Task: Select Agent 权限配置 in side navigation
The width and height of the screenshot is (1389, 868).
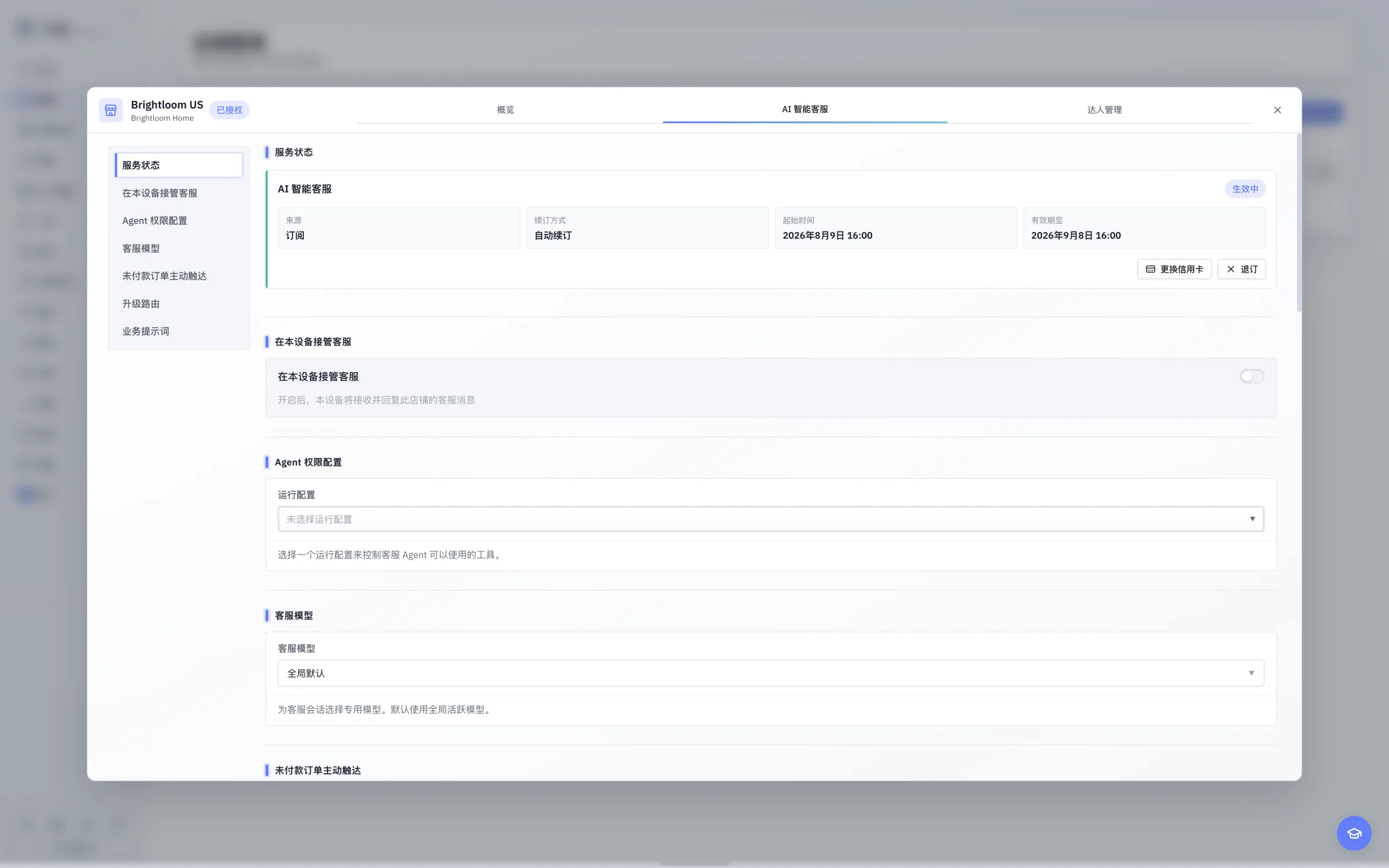Action: pyautogui.click(x=179, y=220)
